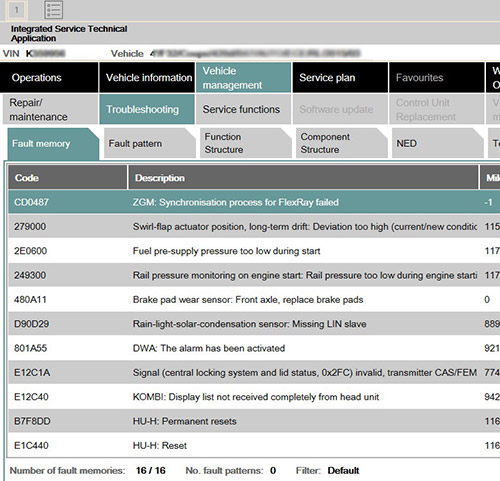
Task: Open Service functions sub-tab
Action: coord(243,109)
